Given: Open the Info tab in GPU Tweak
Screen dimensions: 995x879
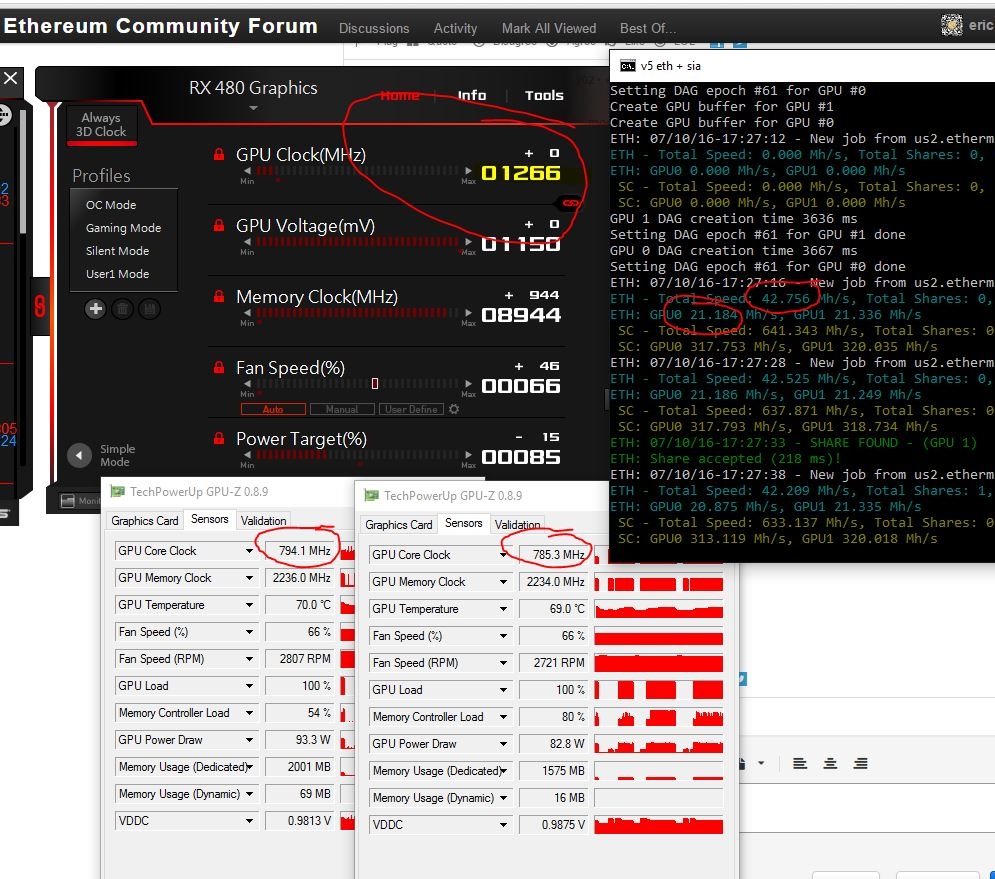Looking at the screenshot, I should tap(472, 95).
